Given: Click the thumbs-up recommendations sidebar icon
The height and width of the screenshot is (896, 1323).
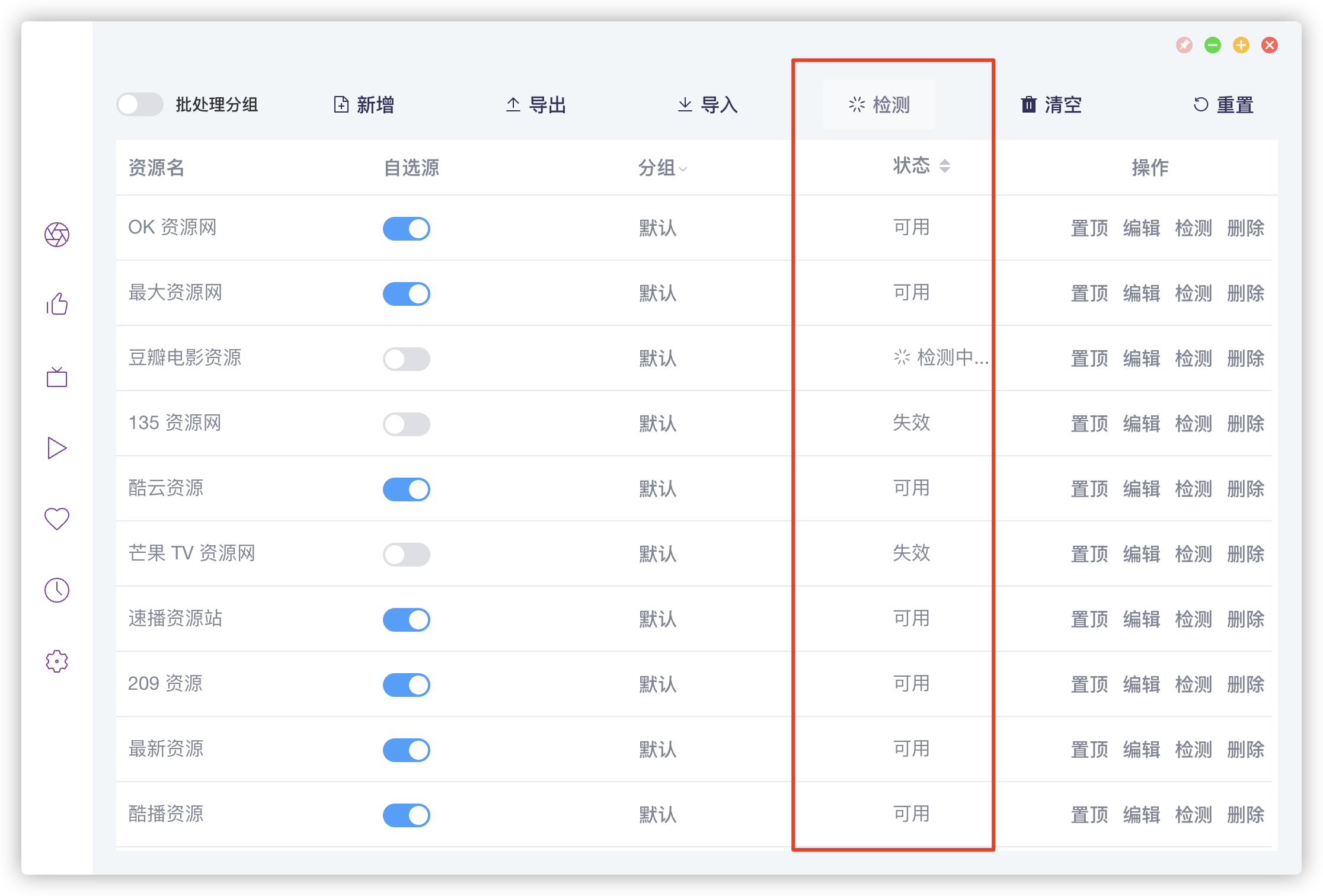Looking at the screenshot, I should 57,305.
